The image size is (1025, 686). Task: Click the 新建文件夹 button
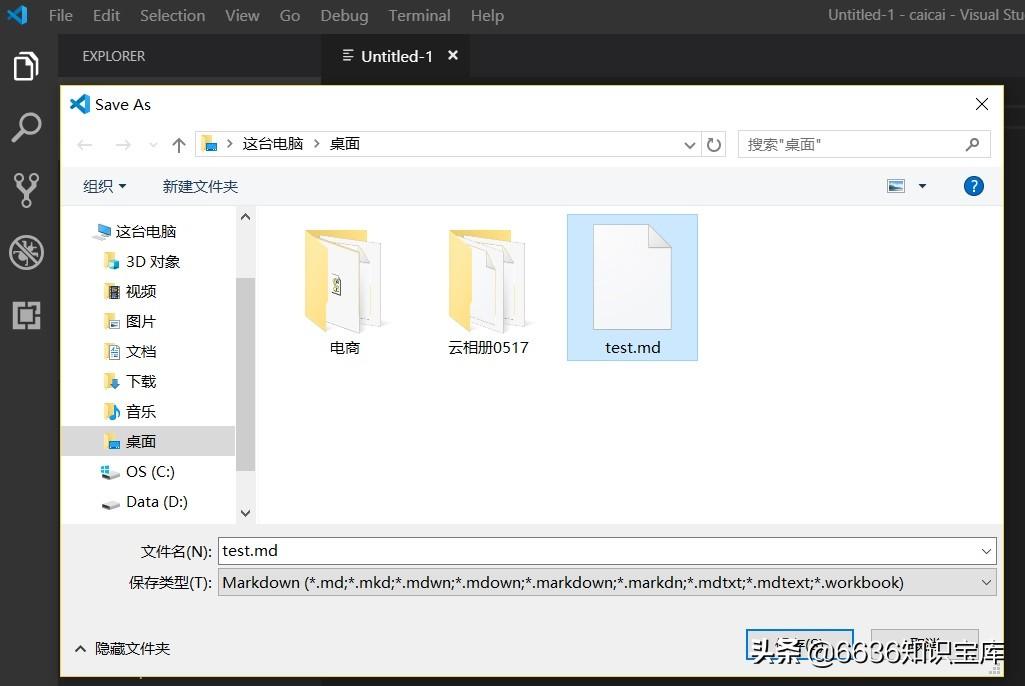pyautogui.click(x=200, y=186)
